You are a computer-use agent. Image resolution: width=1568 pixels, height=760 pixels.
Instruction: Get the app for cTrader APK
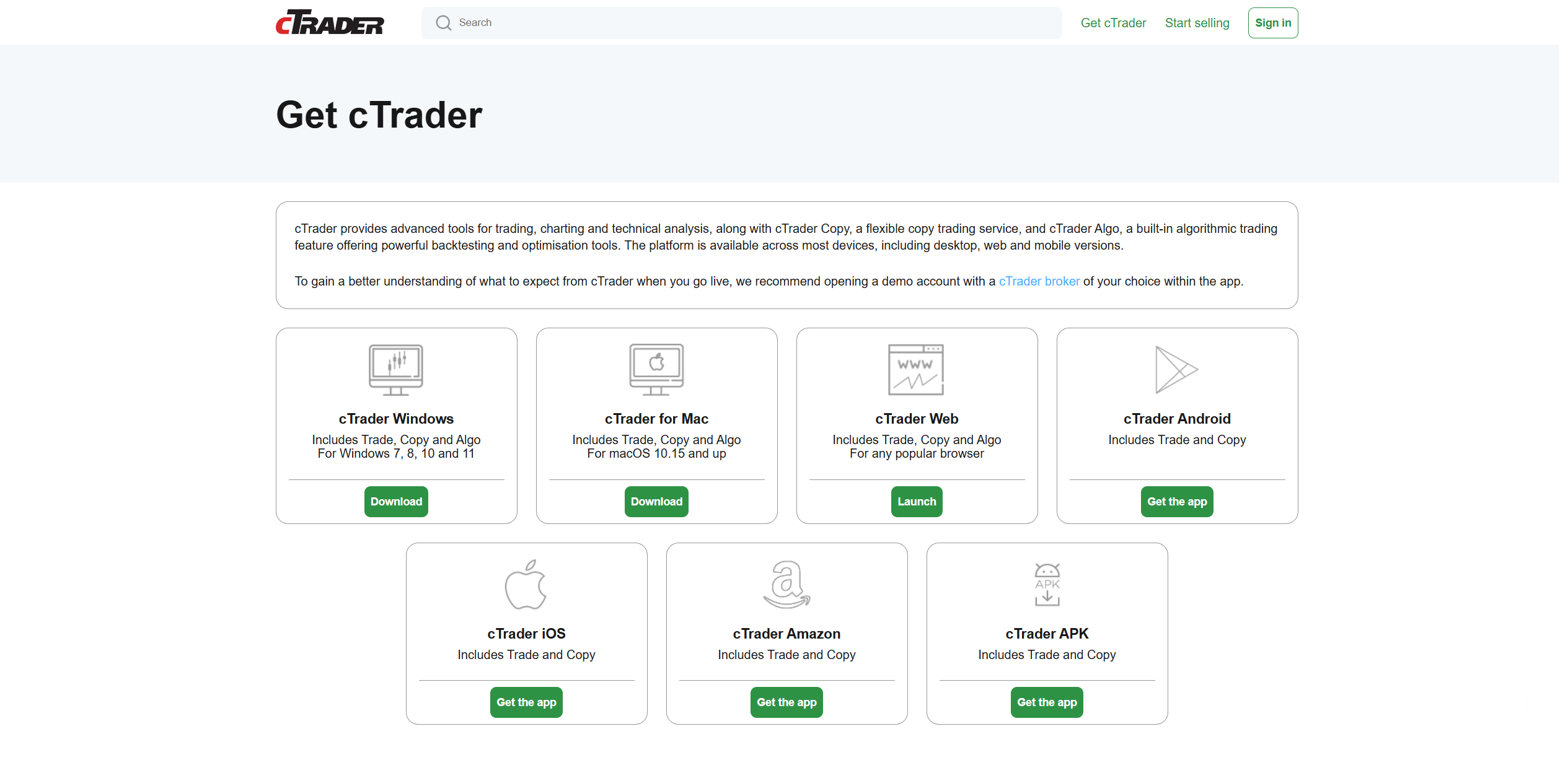1047,702
